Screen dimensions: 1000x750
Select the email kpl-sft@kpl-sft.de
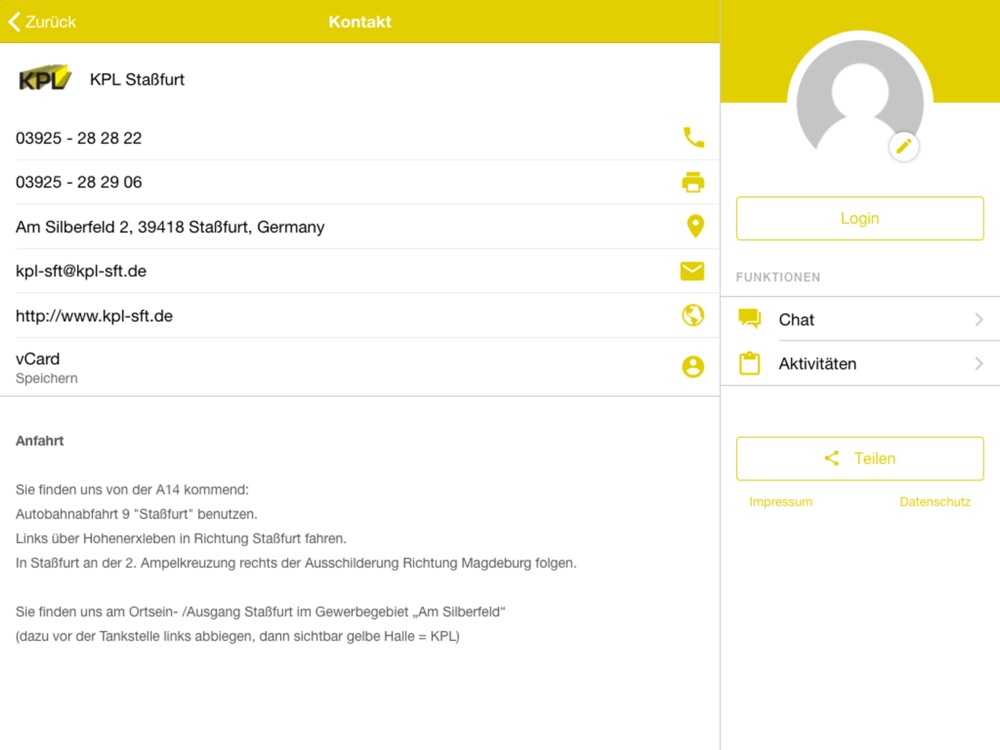(x=81, y=271)
